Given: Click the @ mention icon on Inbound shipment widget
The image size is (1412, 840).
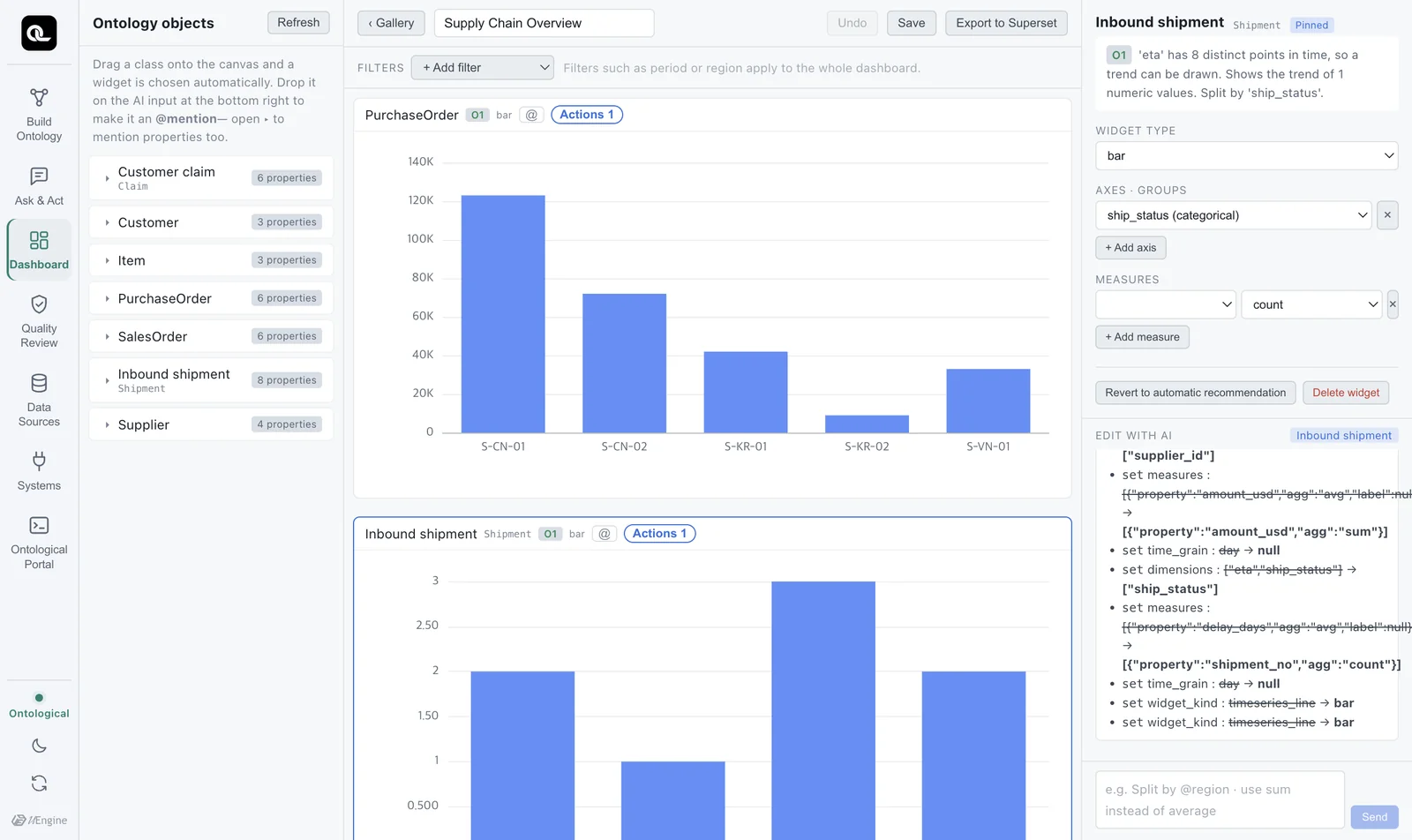Looking at the screenshot, I should click(x=605, y=534).
